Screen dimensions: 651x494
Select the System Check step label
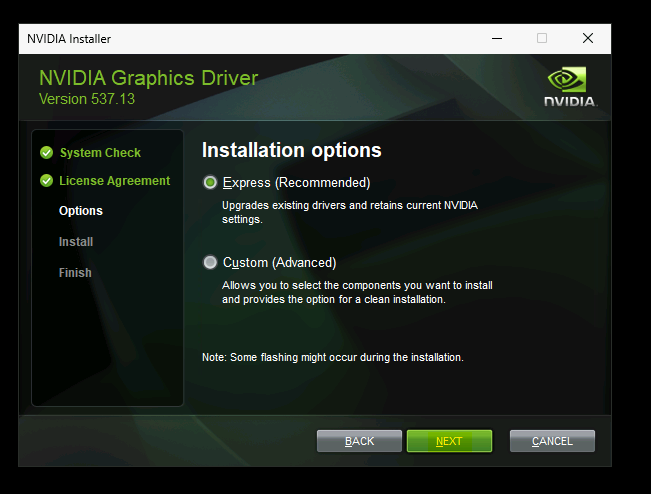(100, 152)
